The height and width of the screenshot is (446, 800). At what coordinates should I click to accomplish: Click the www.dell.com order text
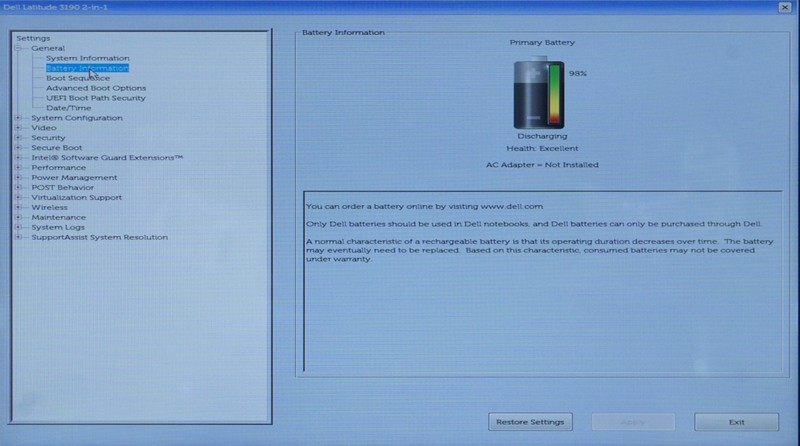point(424,207)
